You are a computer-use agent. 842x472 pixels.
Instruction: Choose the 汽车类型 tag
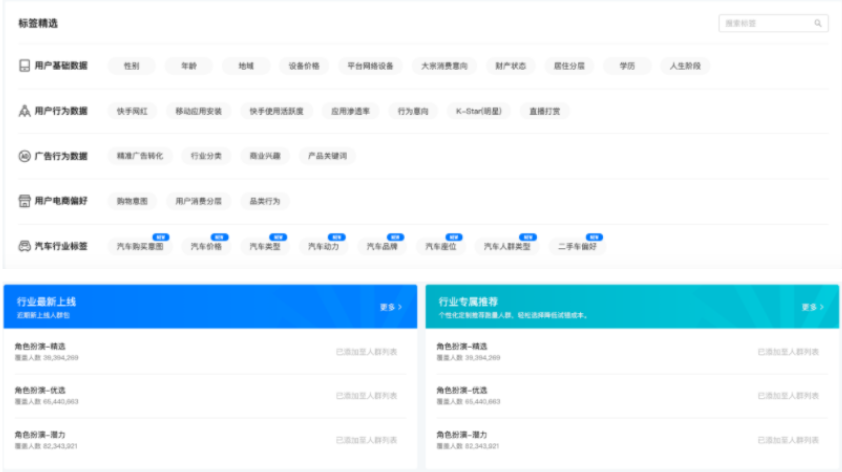pos(265,246)
